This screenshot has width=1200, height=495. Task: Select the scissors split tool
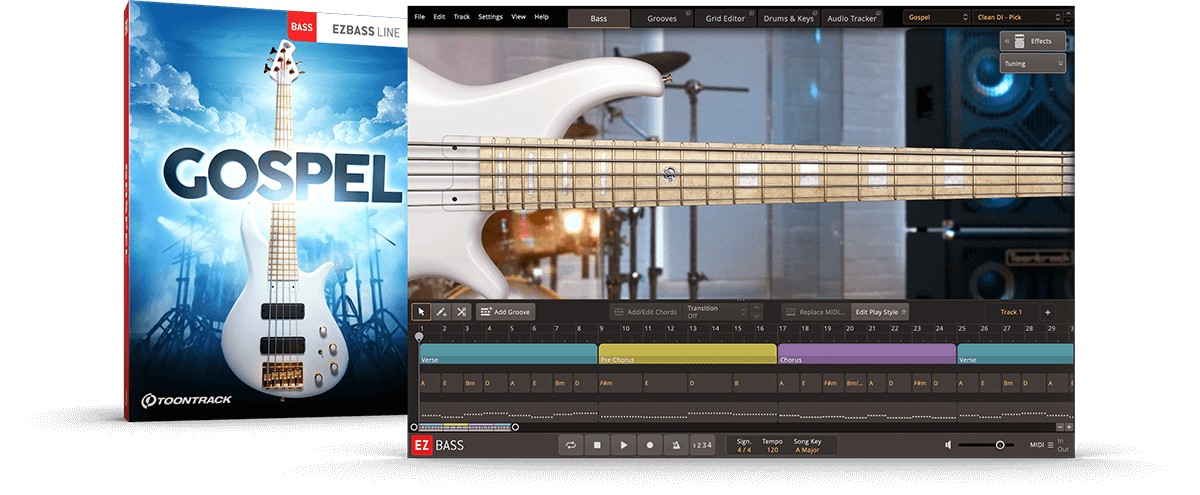click(461, 312)
